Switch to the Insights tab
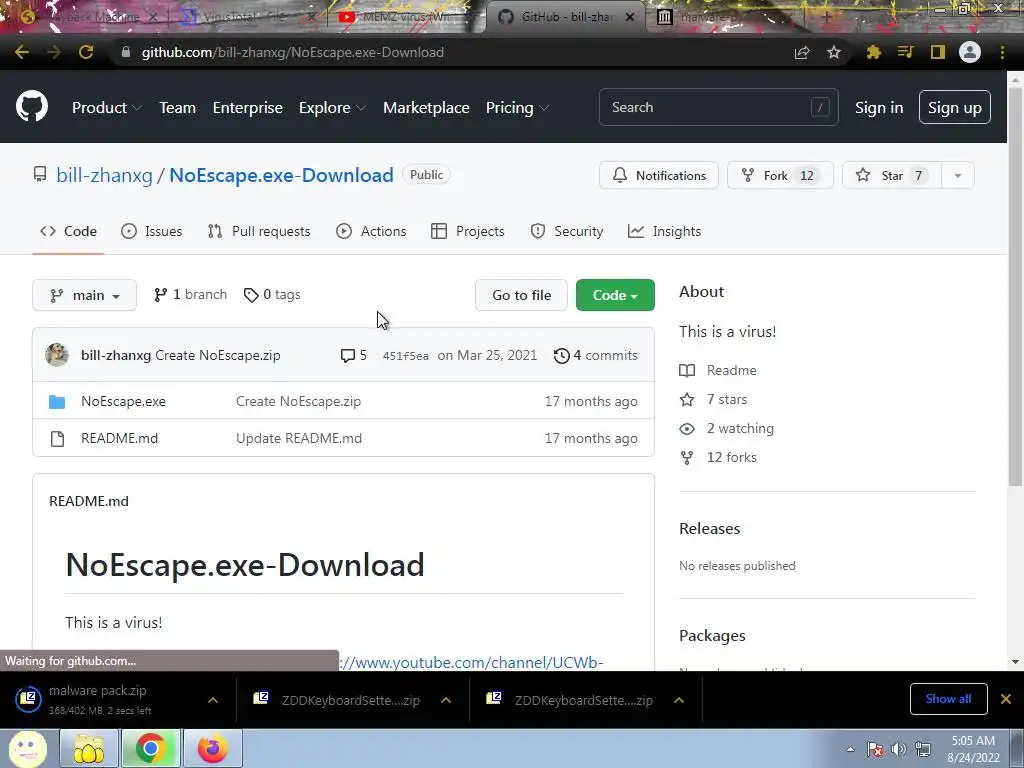Image resolution: width=1024 pixels, height=768 pixels. coord(664,231)
